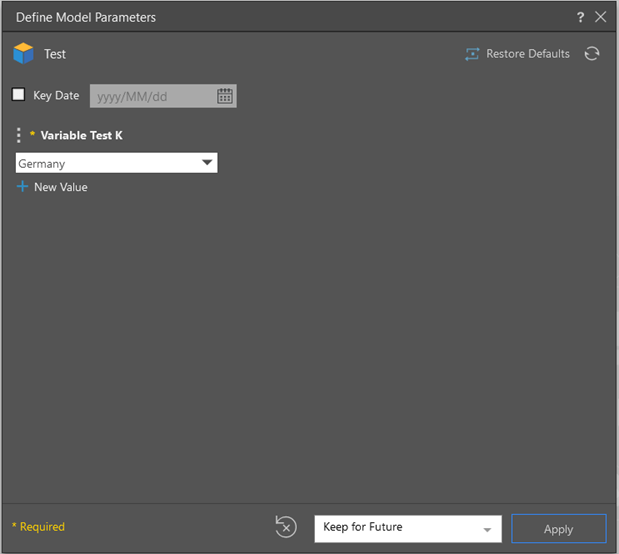
Task: Click the Restore Defaults text label
Action: (527, 54)
